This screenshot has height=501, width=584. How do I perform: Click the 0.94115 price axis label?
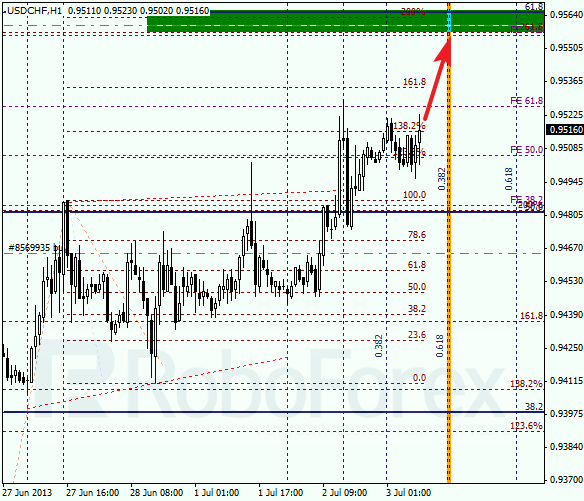coord(565,381)
